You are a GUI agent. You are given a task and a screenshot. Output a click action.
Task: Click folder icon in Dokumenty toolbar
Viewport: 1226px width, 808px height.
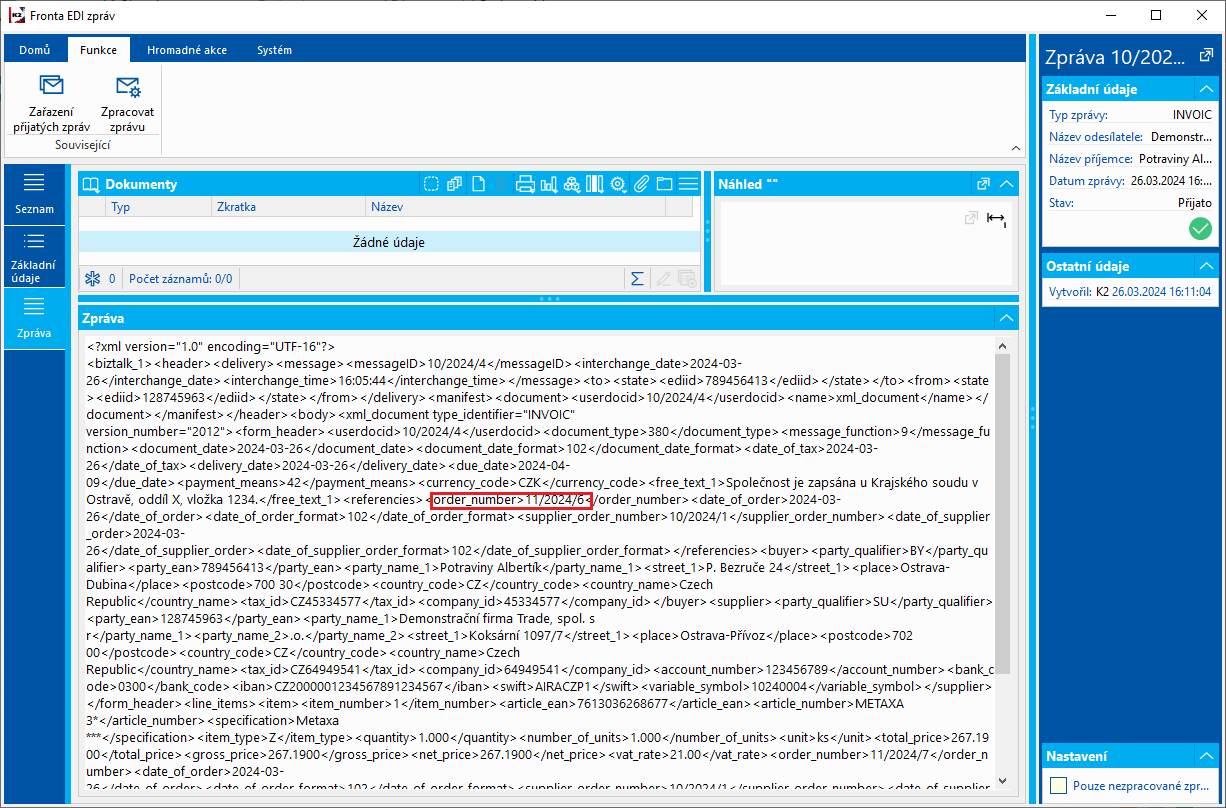click(664, 184)
